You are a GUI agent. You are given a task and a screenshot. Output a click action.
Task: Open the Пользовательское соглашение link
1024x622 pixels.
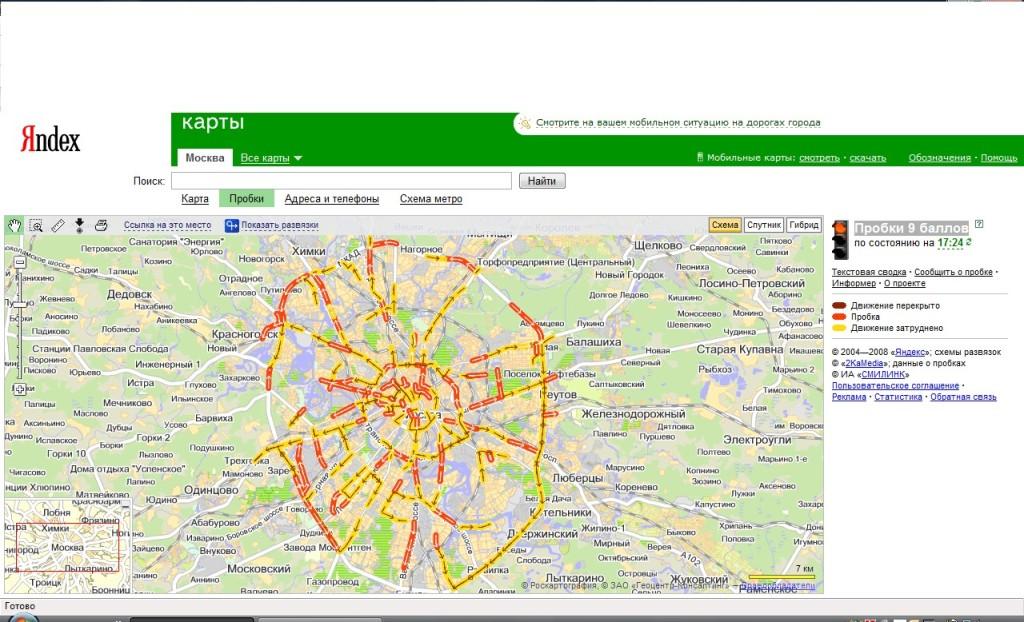pos(895,385)
